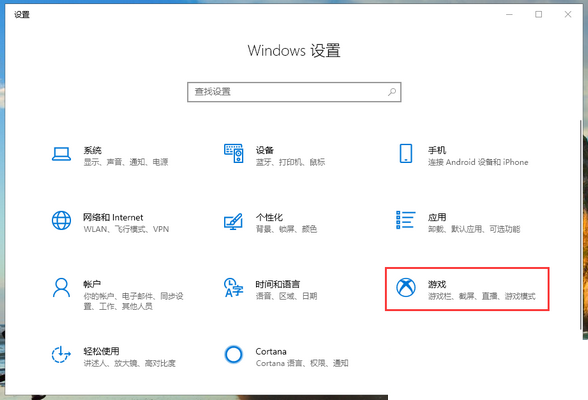Click the vertical scrollbar on the right edge
Viewport: 588px width, 400px height.
pyautogui.click(x=581, y=225)
